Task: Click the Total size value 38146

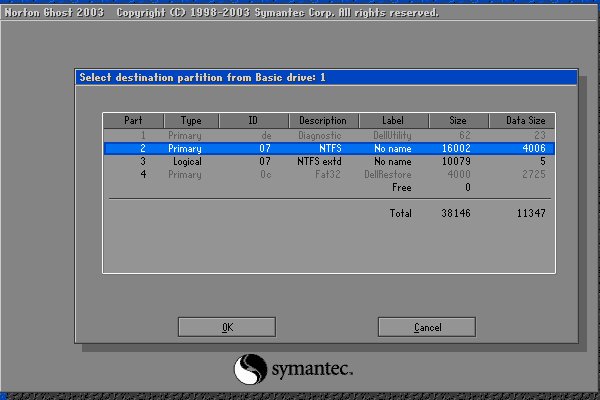Action: 455,213
